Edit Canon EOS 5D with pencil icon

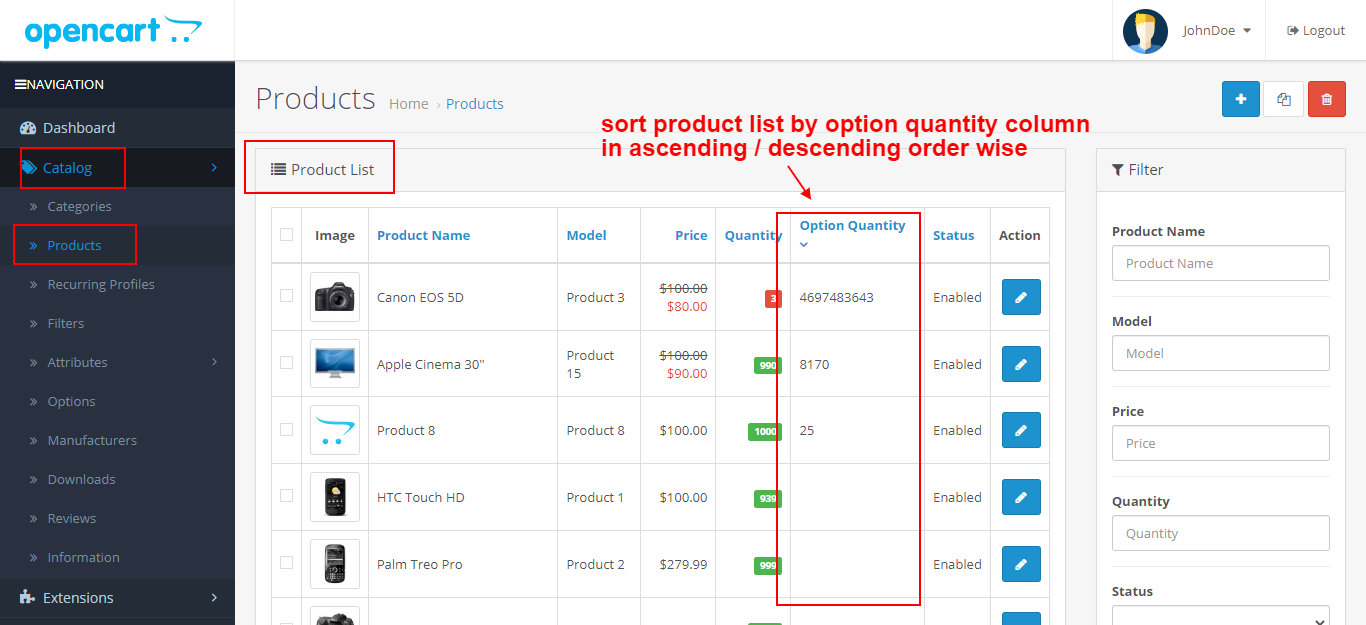click(1020, 297)
